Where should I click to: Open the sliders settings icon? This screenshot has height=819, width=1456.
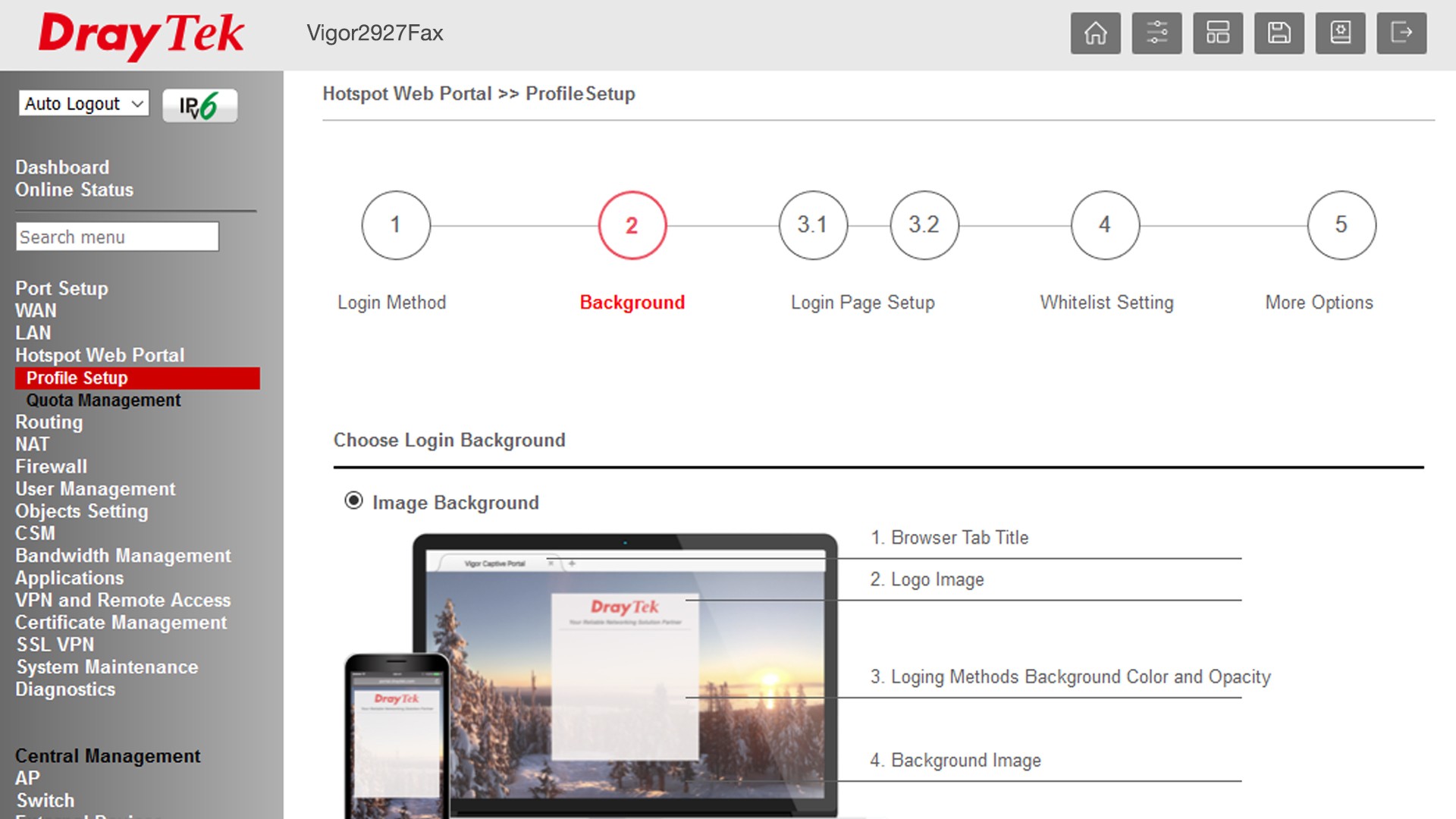(1156, 33)
